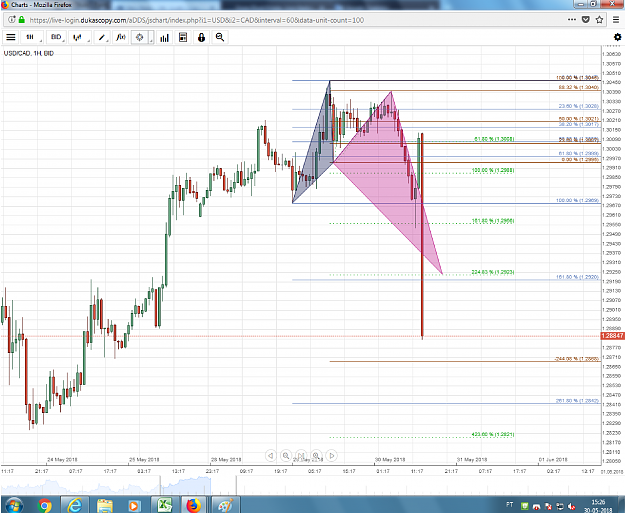Open the BID offer side dropdown
The image size is (625, 513).
pos(56,37)
